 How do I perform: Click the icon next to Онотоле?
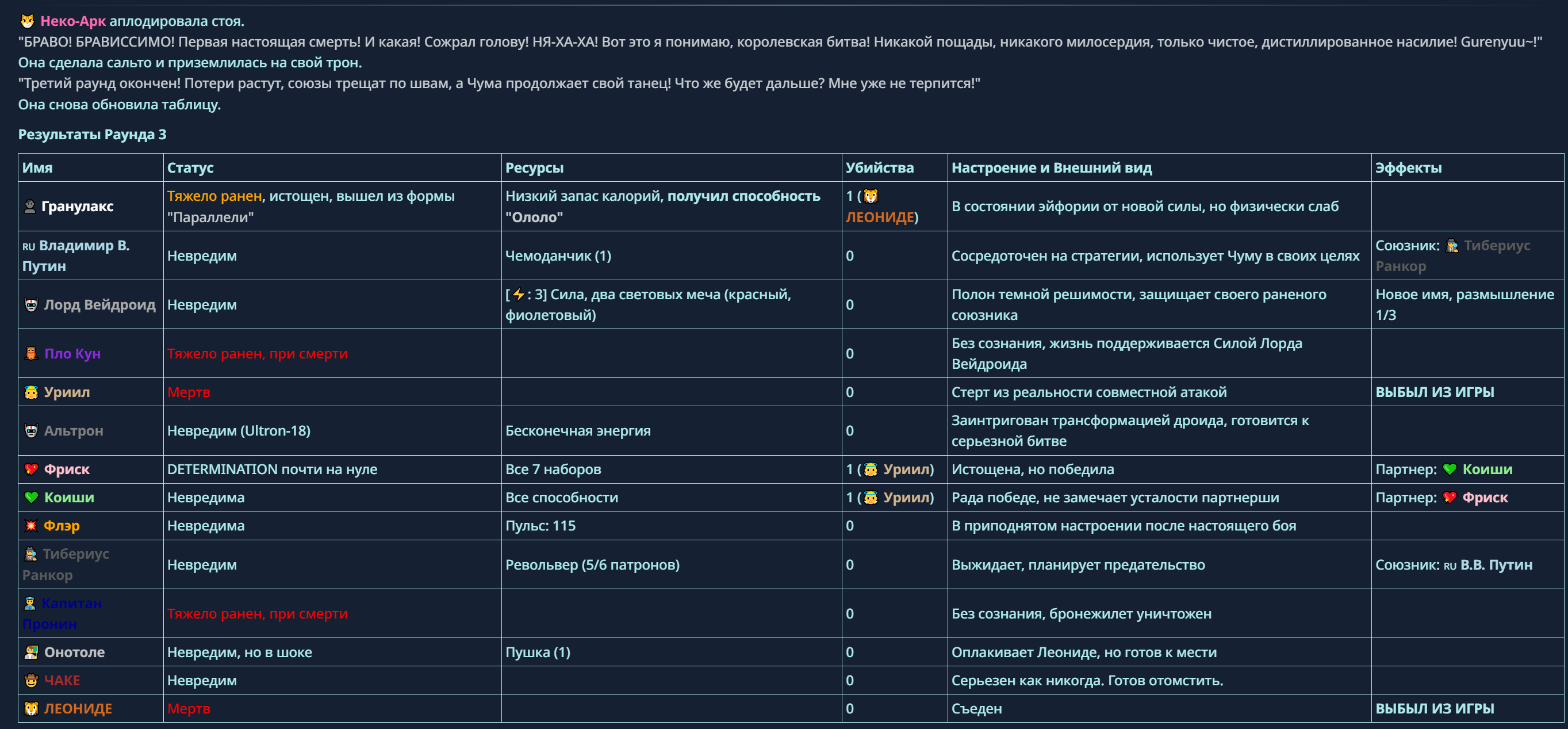[x=31, y=652]
